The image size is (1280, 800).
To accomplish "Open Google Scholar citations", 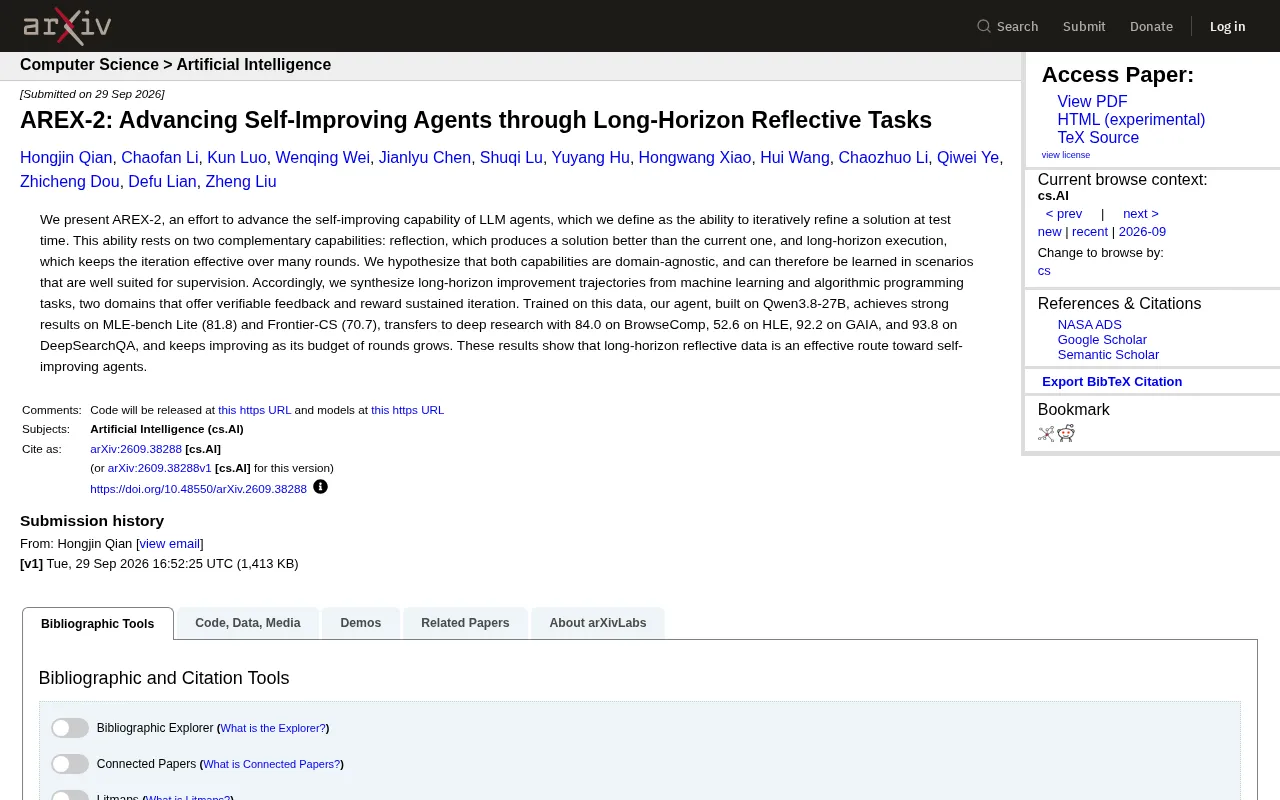I will pos(1102,340).
